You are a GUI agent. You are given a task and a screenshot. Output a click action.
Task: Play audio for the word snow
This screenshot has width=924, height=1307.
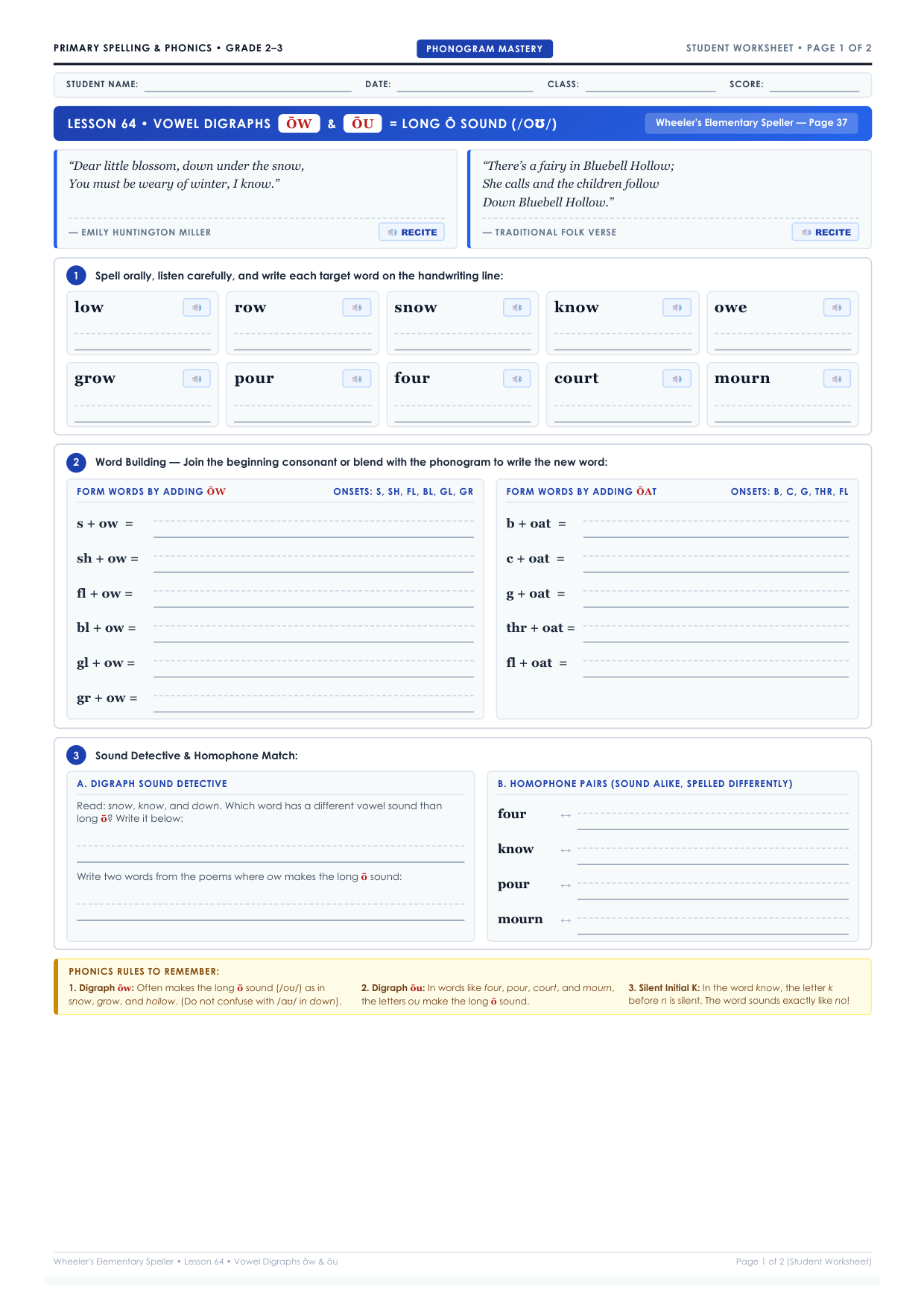pyautogui.click(x=517, y=307)
